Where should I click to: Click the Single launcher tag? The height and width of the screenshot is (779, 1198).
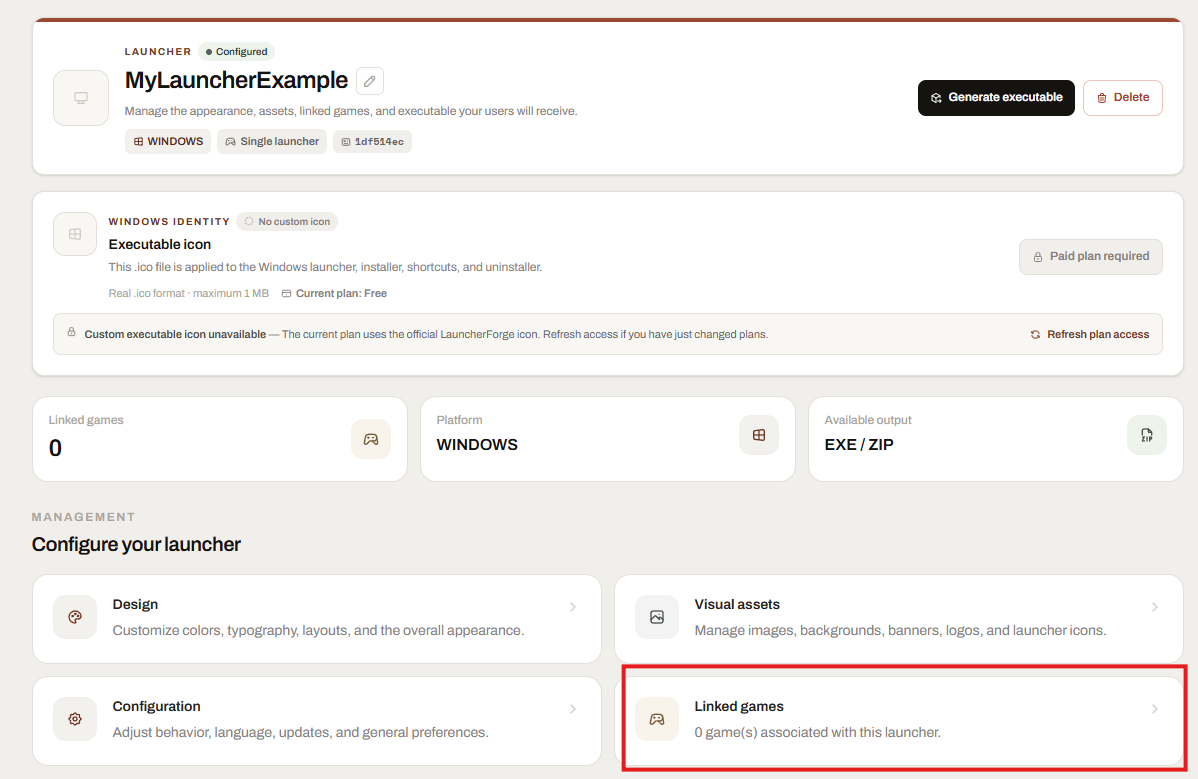click(x=272, y=141)
